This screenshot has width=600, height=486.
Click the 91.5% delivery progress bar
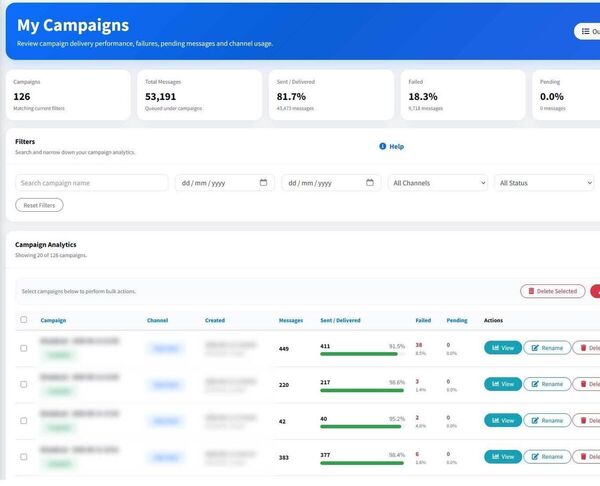click(x=362, y=354)
